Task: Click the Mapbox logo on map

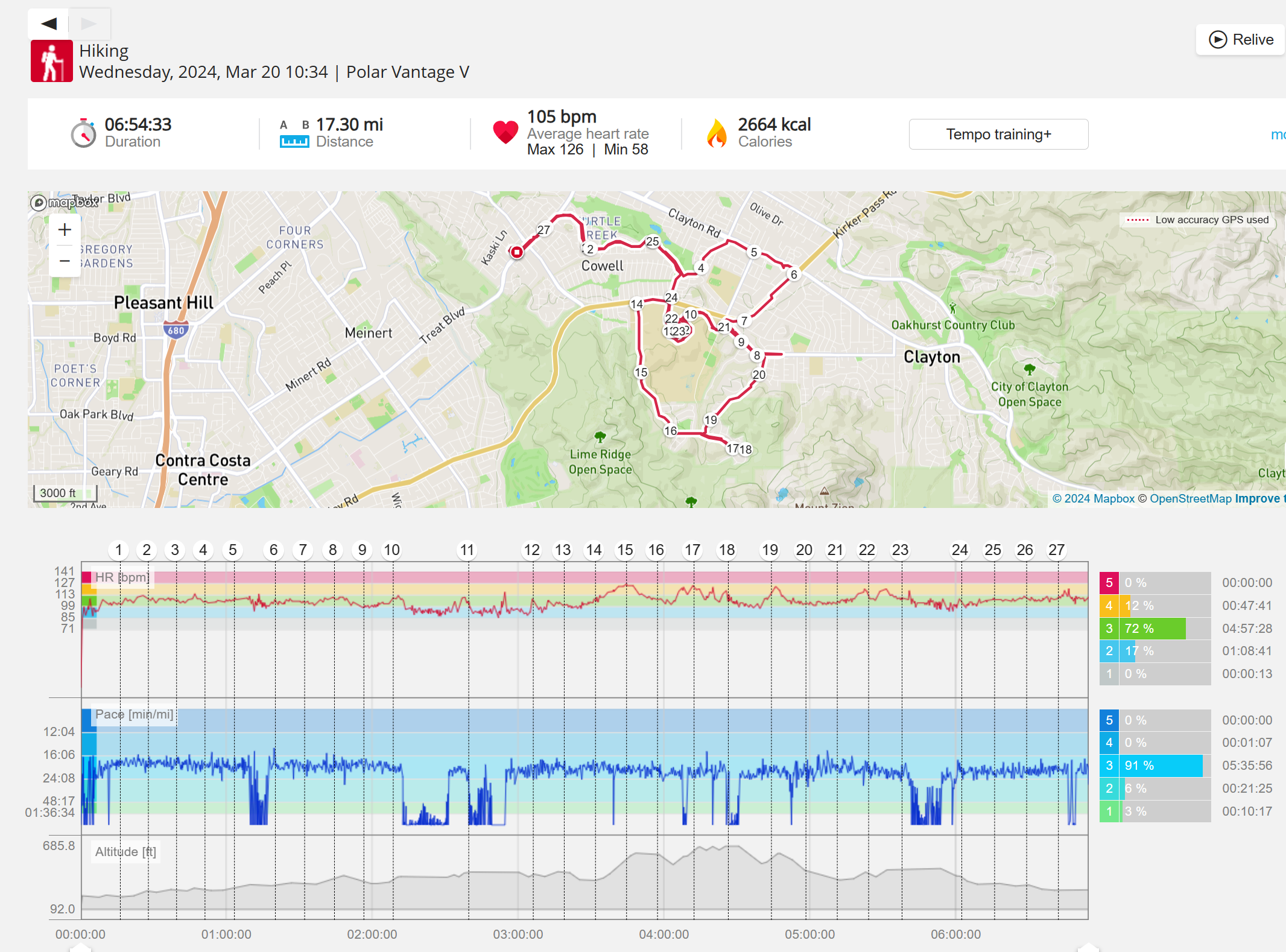Action: [x=64, y=203]
